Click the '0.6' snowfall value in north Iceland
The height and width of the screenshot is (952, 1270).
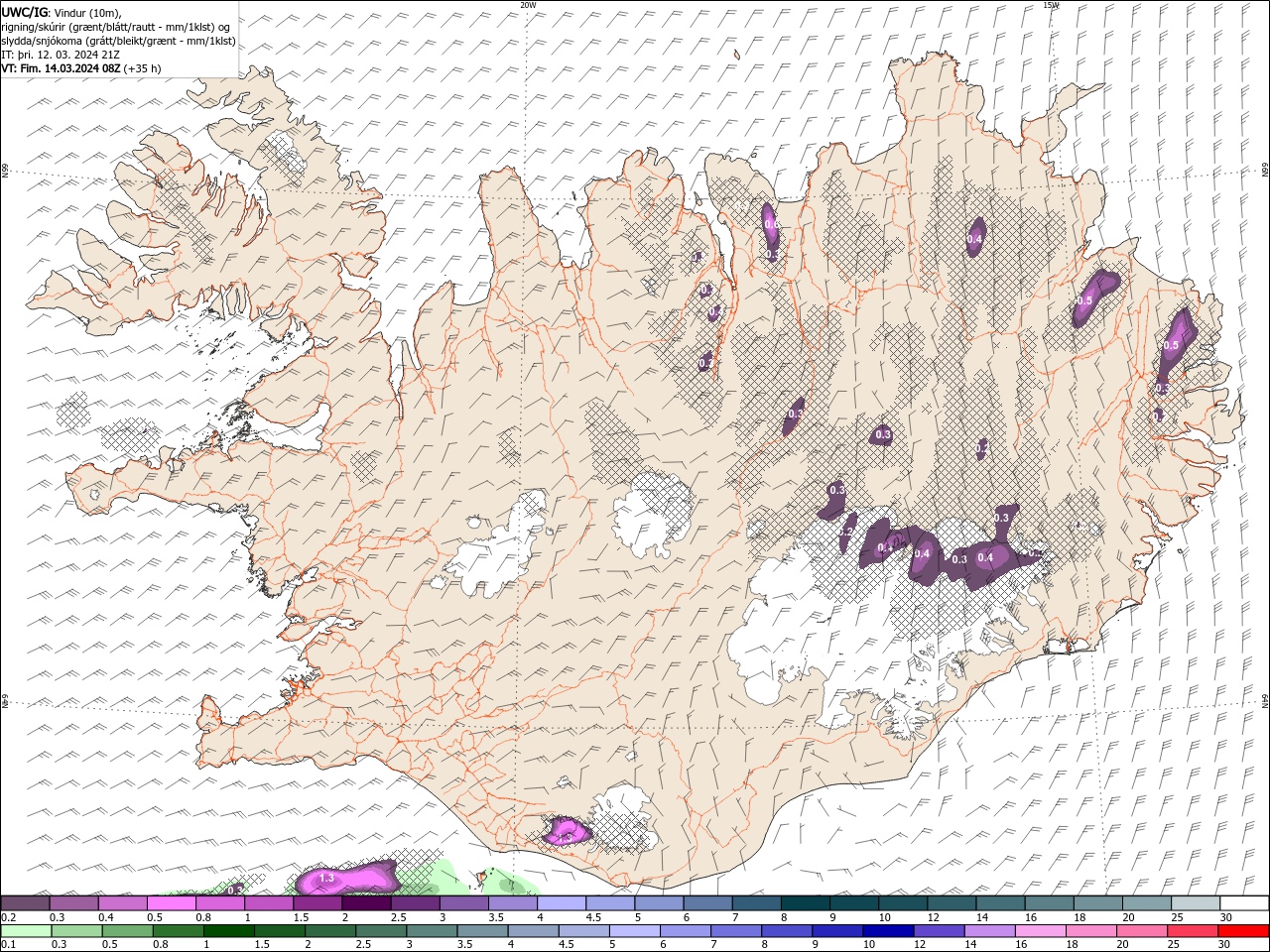click(771, 227)
